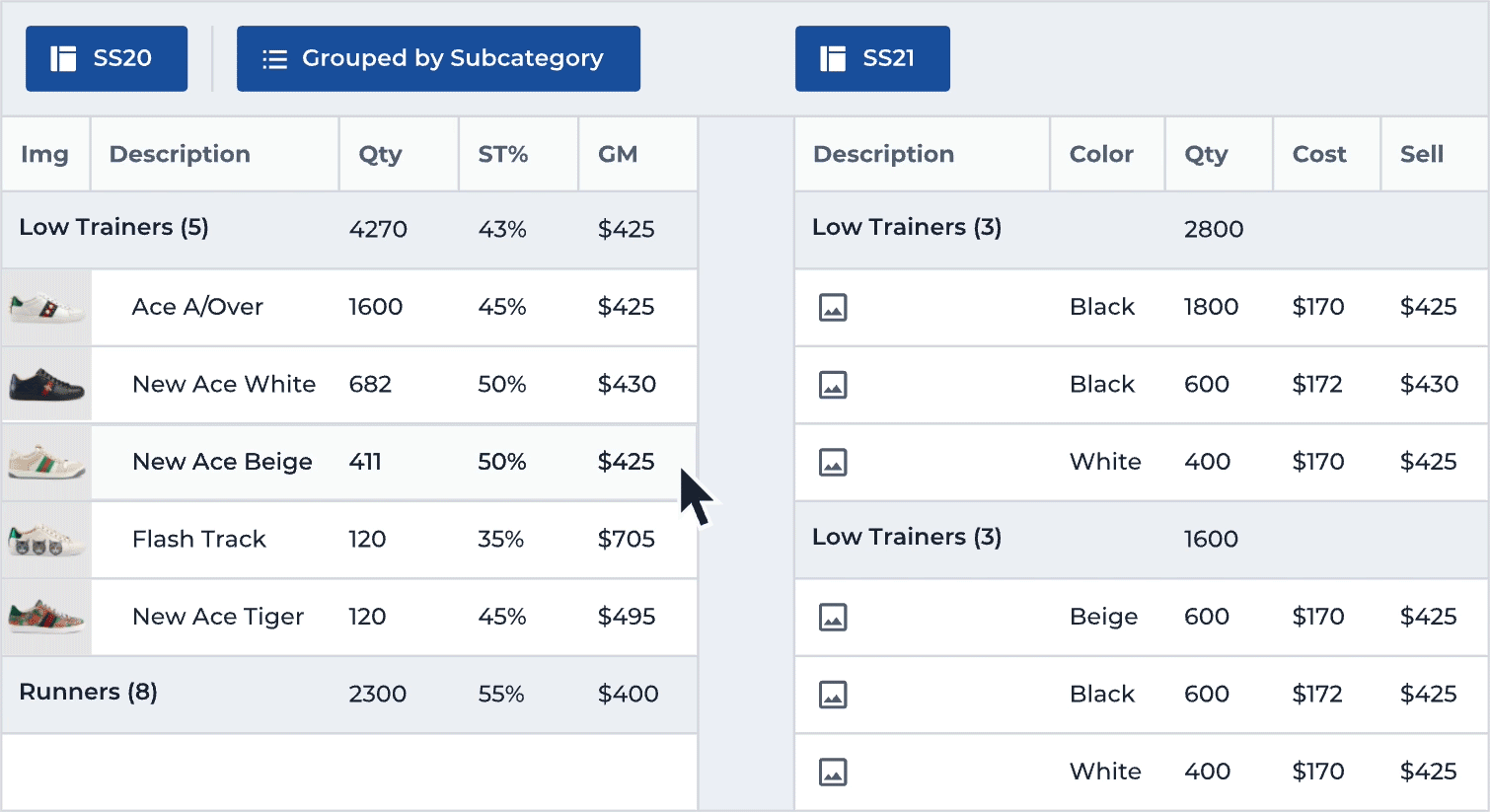The width and height of the screenshot is (1490, 812).
Task: Collapse the Low Trainers (5) group
Action: (113, 228)
